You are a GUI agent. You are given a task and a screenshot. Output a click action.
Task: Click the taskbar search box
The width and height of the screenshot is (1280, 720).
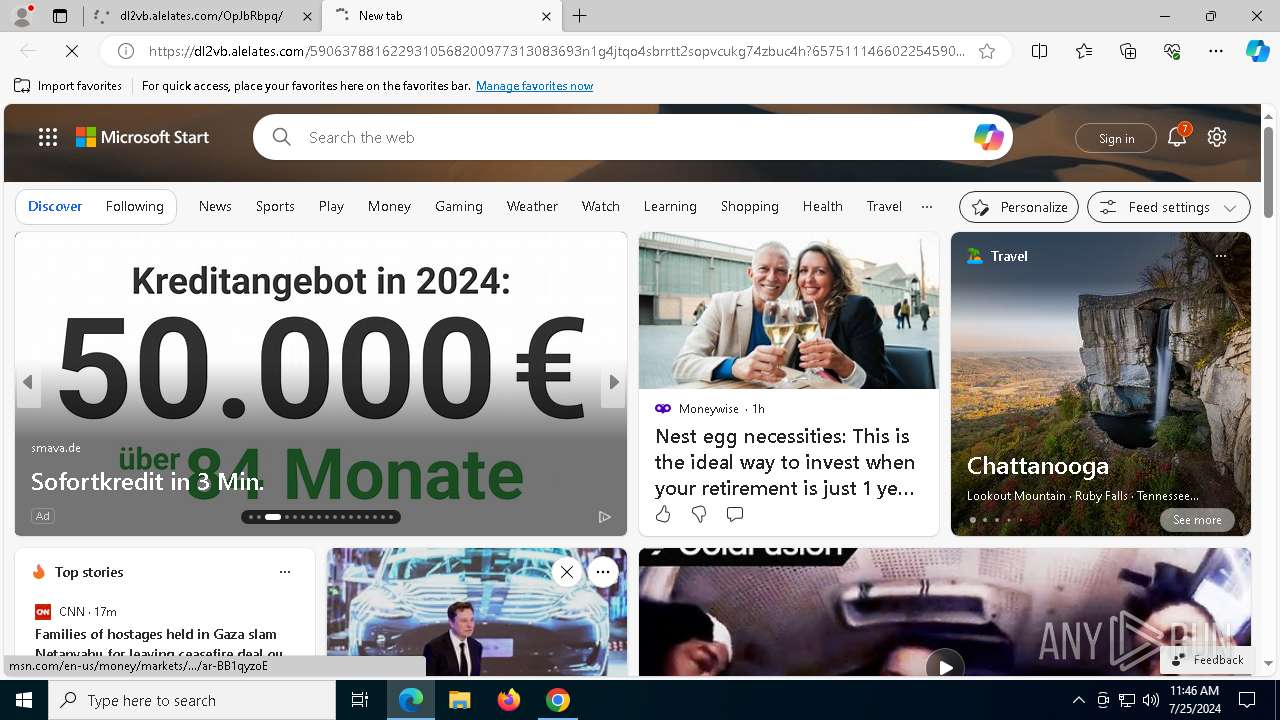tap(192, 700)
